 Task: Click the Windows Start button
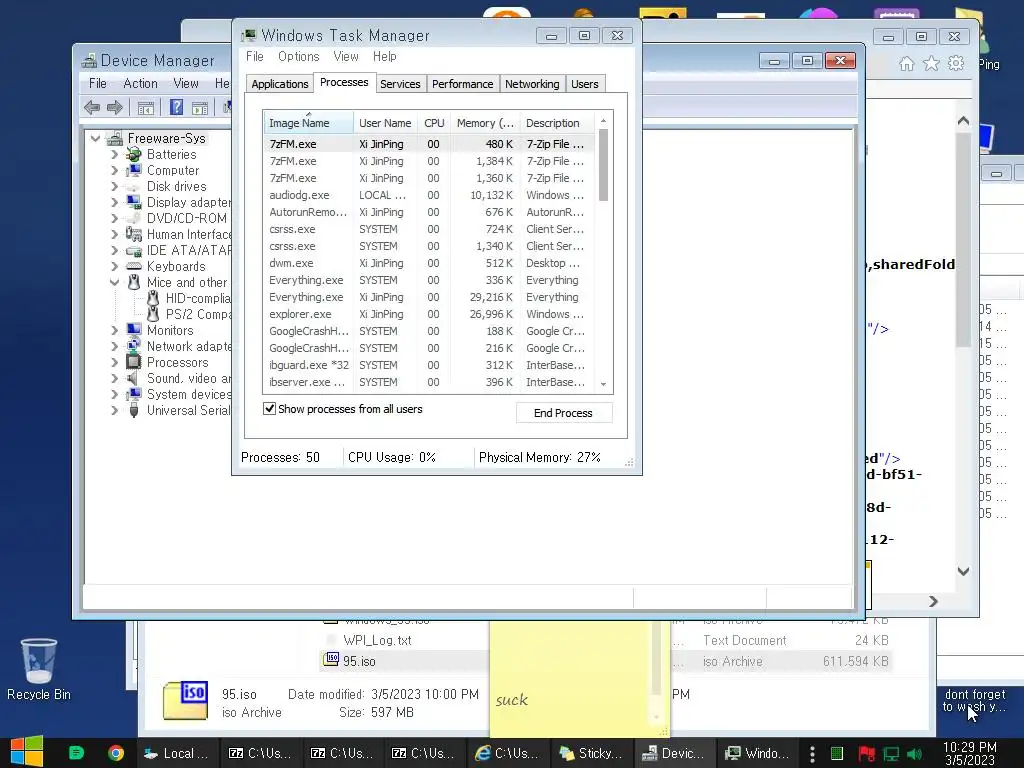pos(27,752)
